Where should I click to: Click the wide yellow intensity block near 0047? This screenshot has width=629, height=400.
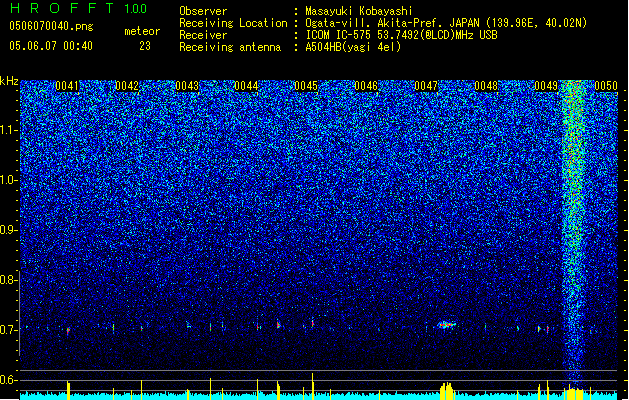(446, 391)
